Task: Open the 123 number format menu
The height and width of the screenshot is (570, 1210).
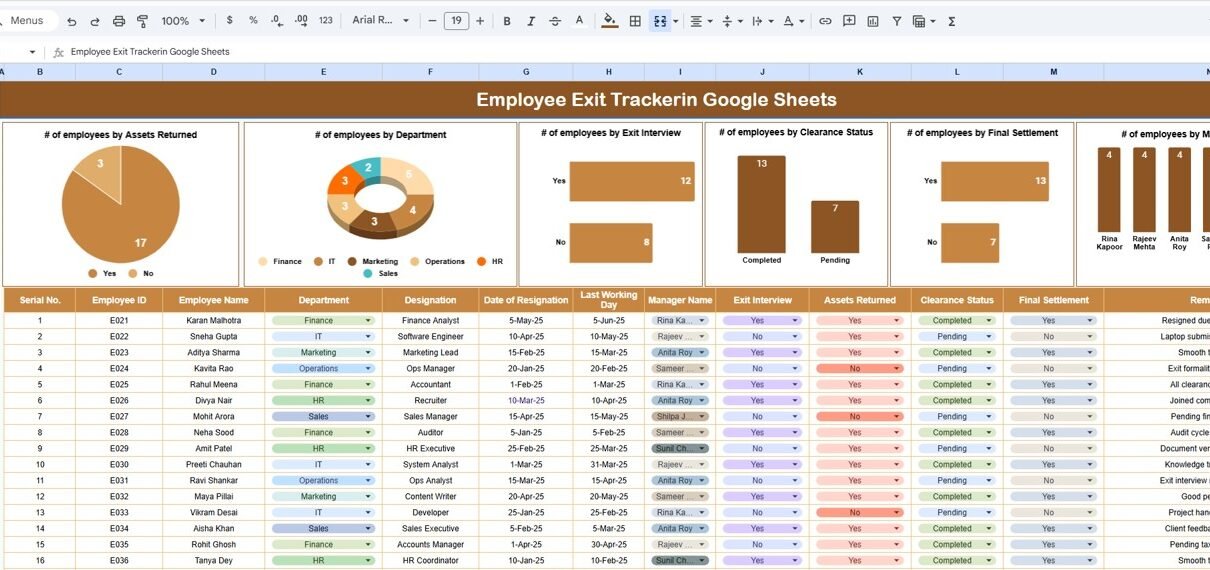Action: point(326,21)
